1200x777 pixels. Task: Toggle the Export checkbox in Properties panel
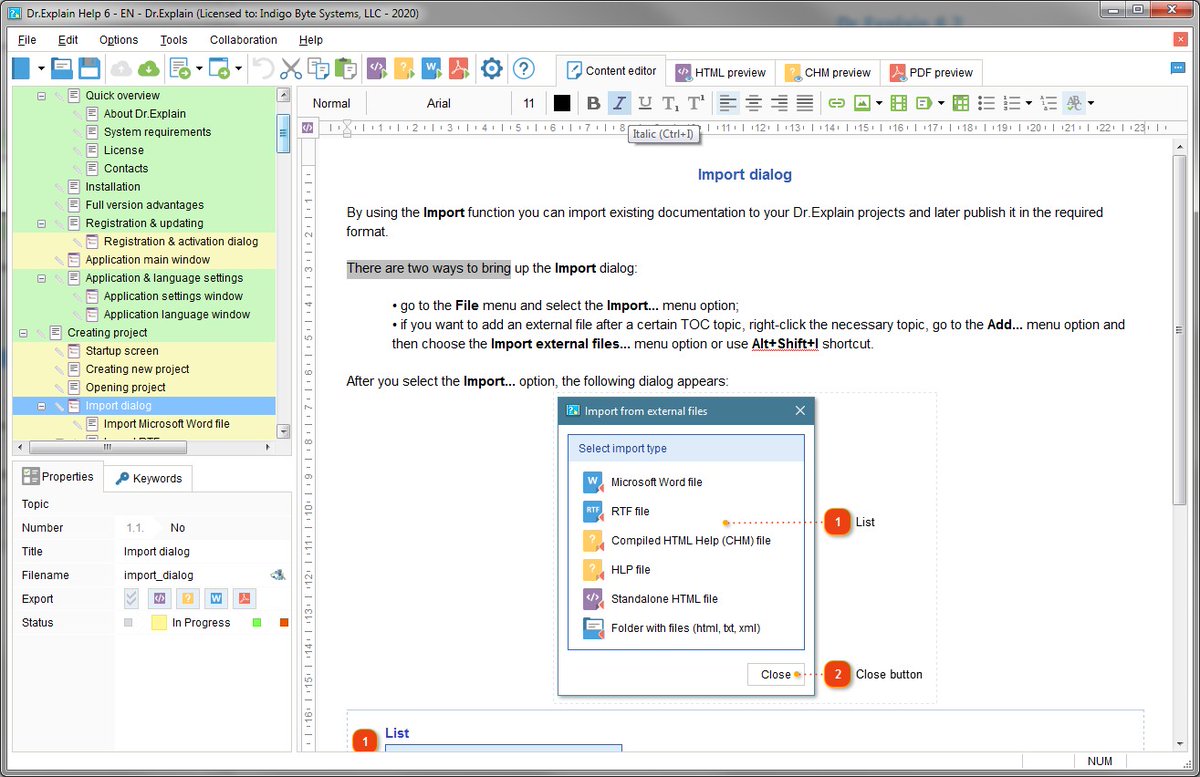tap(130, 598)
